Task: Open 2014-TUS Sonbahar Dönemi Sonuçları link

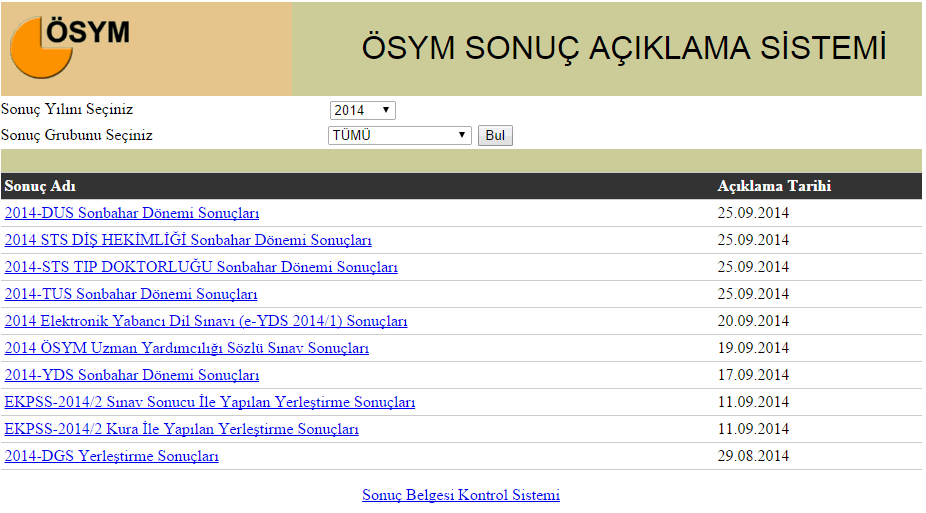Action: [131, 294]
